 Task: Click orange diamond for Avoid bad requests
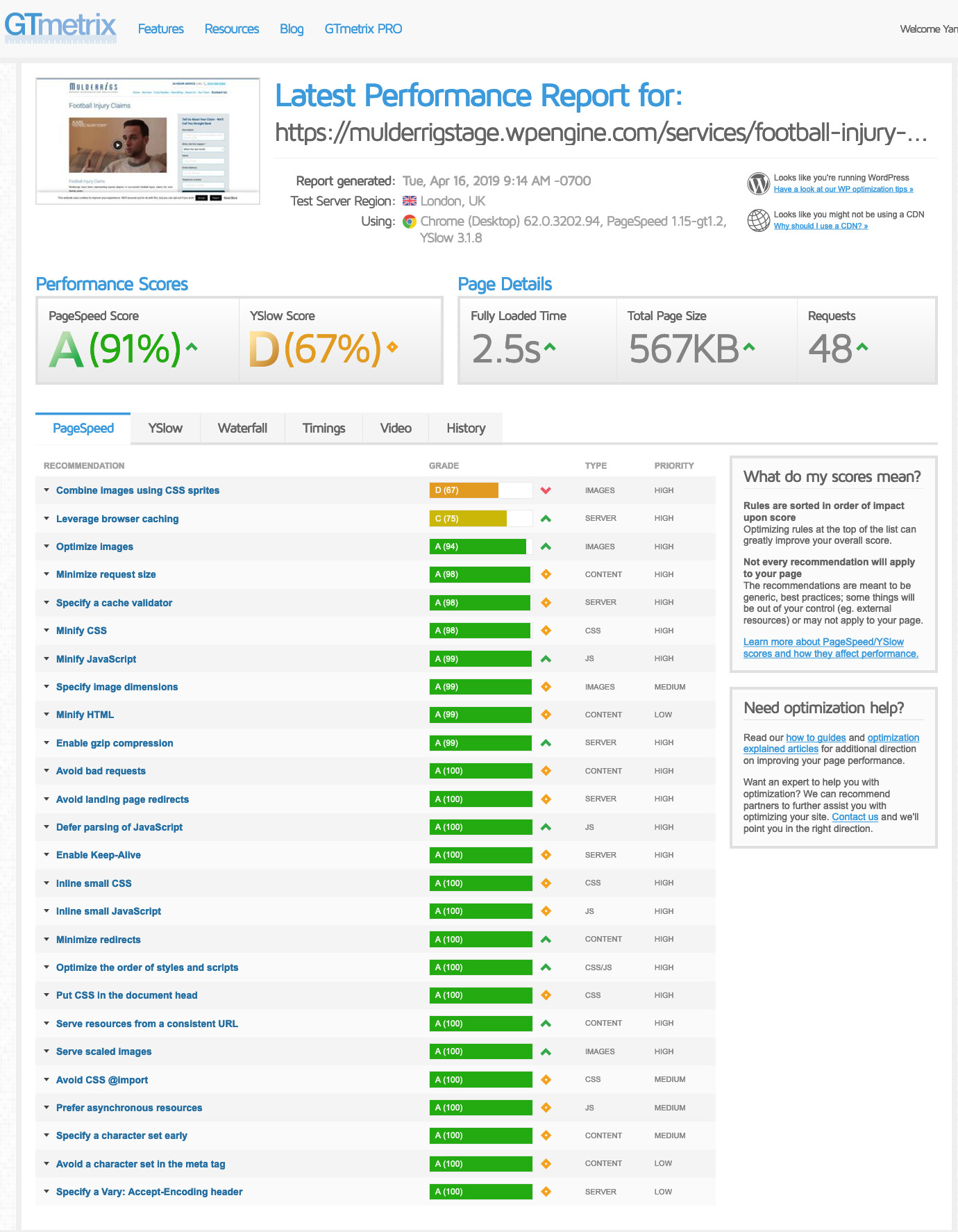click(546, 771)
